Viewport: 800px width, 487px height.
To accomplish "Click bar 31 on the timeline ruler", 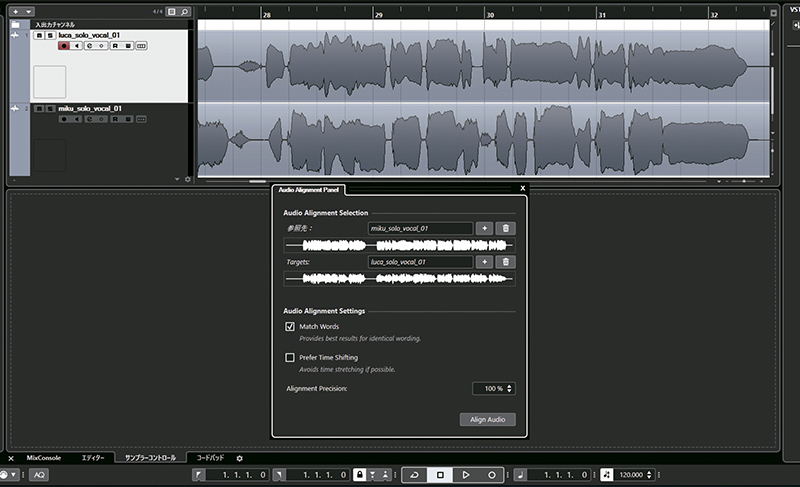I will tap(602, 15).
